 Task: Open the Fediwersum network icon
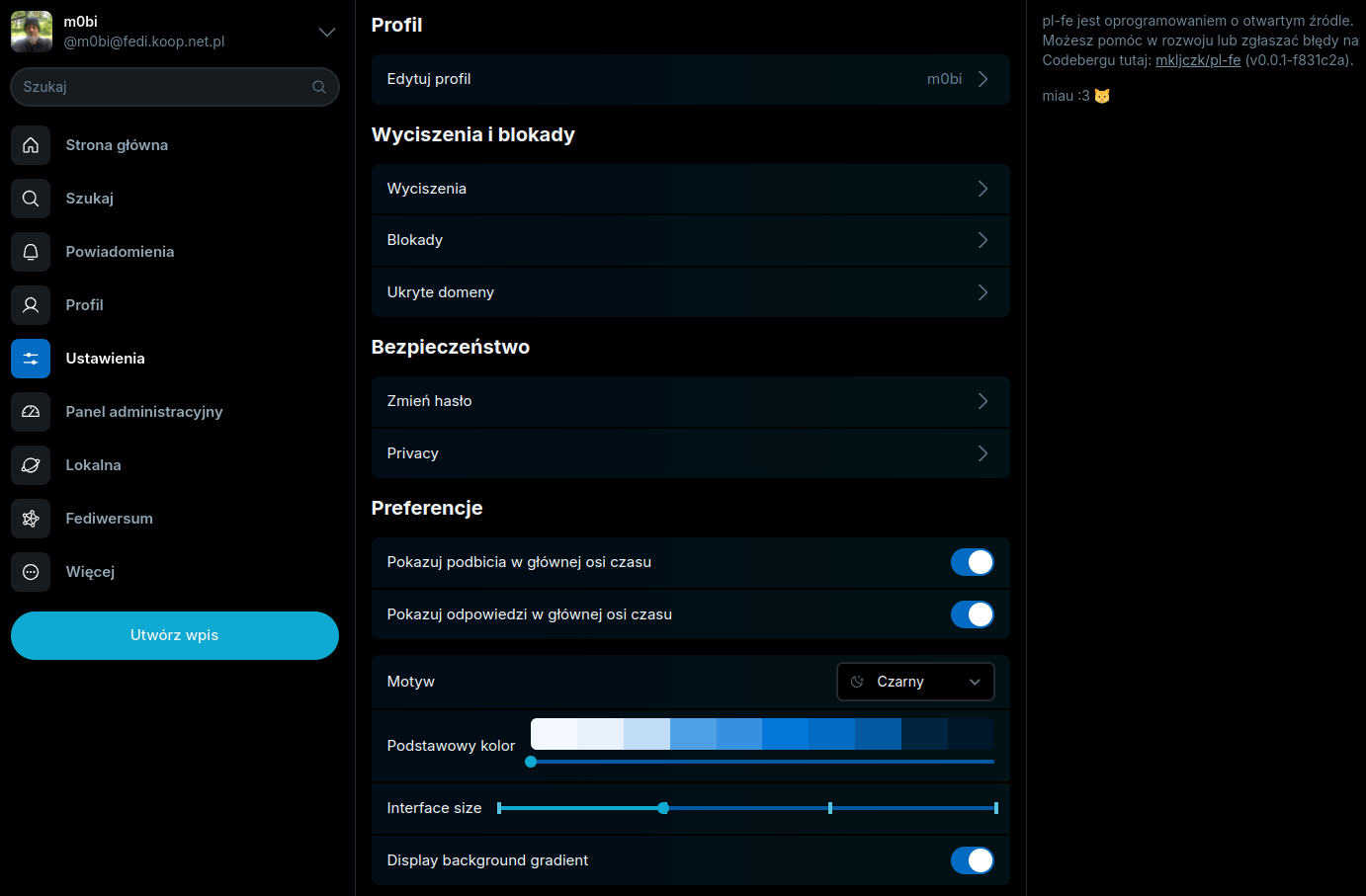[x=31, y=519]
